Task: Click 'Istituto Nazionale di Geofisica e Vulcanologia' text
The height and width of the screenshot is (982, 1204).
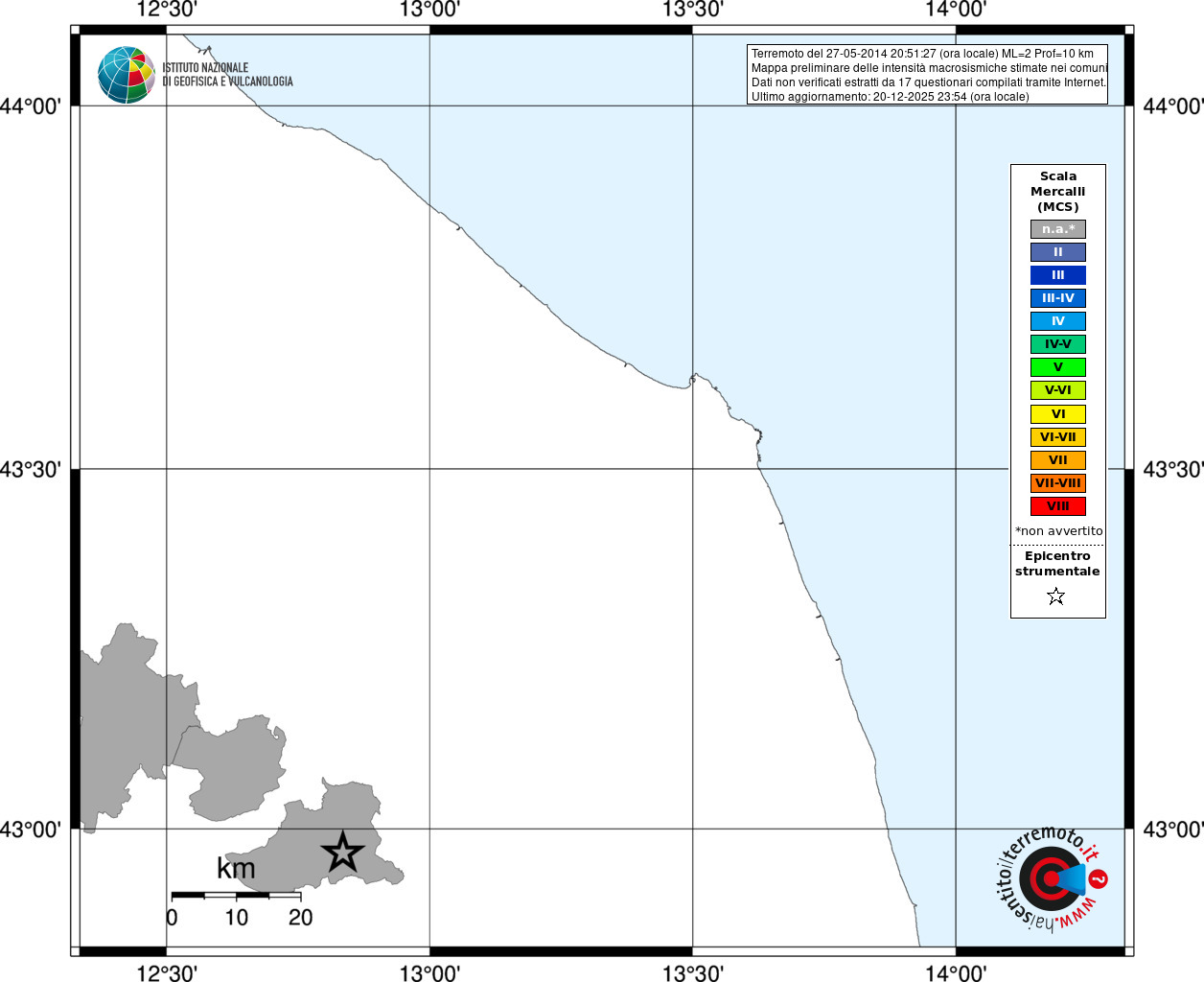Action: pyautogui.click(x=227, y=75)
